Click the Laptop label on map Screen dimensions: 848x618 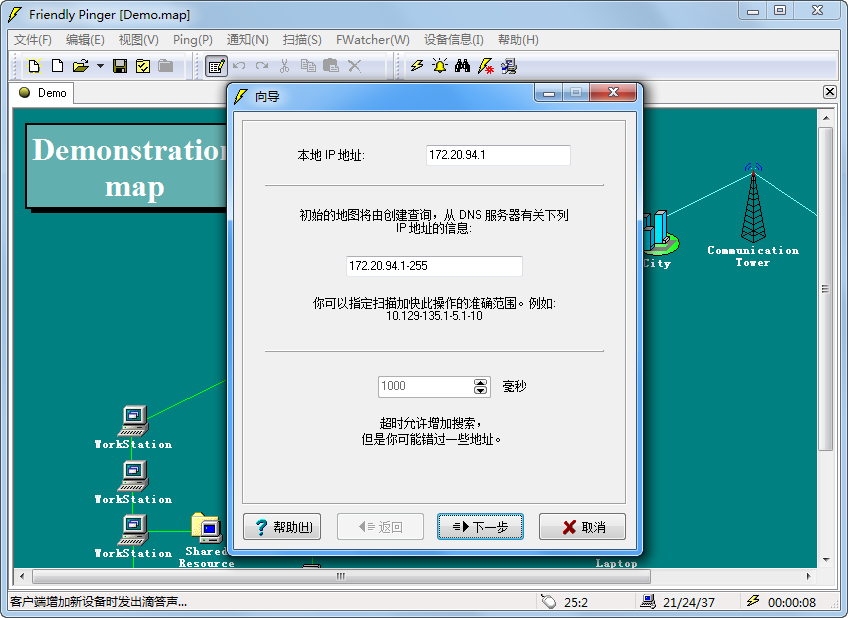[617, 563]
